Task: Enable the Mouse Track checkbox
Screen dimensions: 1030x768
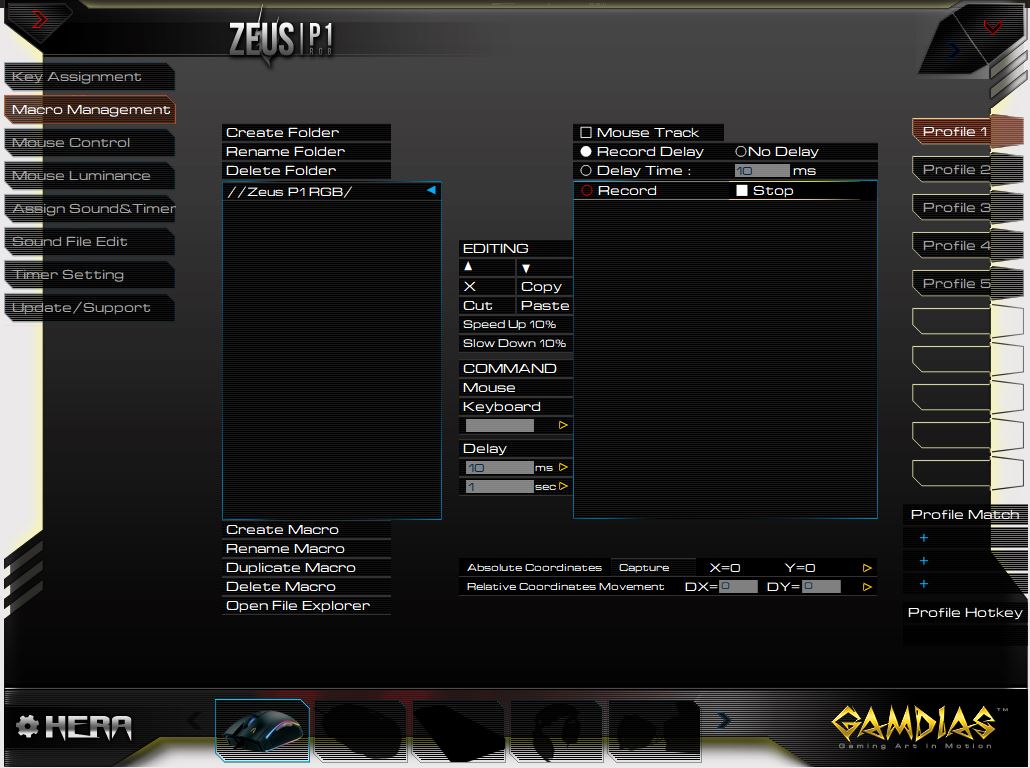Action: tap(586, 133)
